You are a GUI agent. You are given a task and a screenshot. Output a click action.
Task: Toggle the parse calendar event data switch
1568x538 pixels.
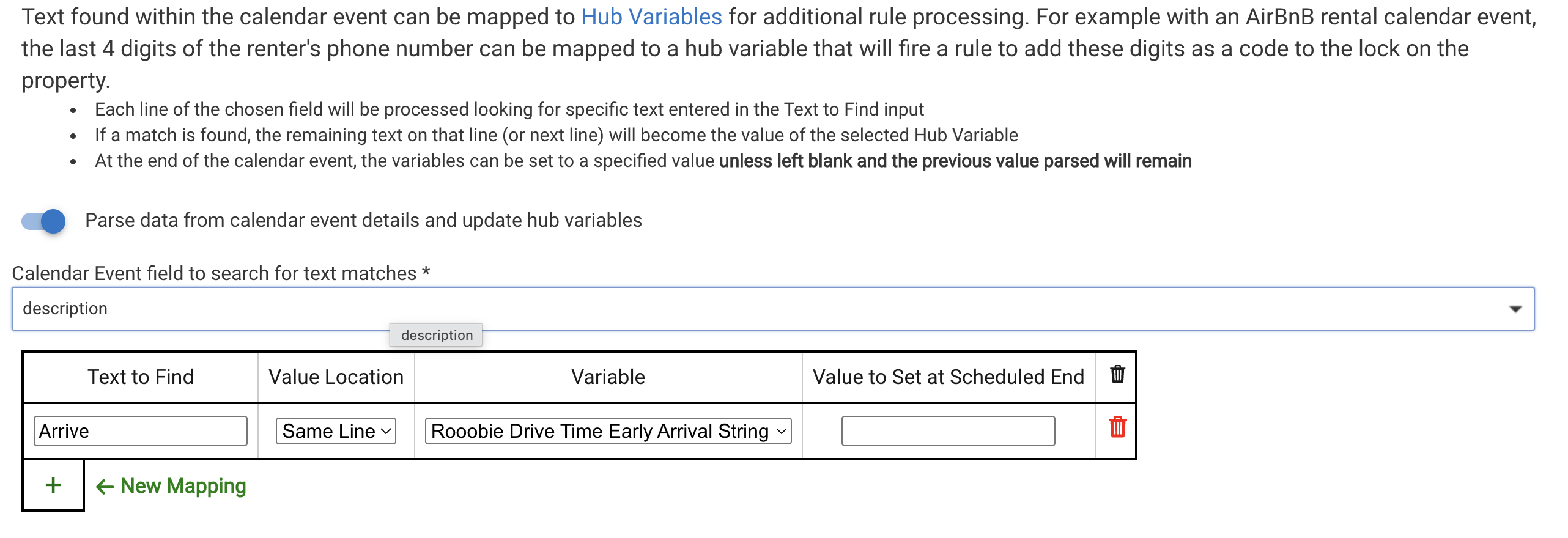click(x=44, y=221)
